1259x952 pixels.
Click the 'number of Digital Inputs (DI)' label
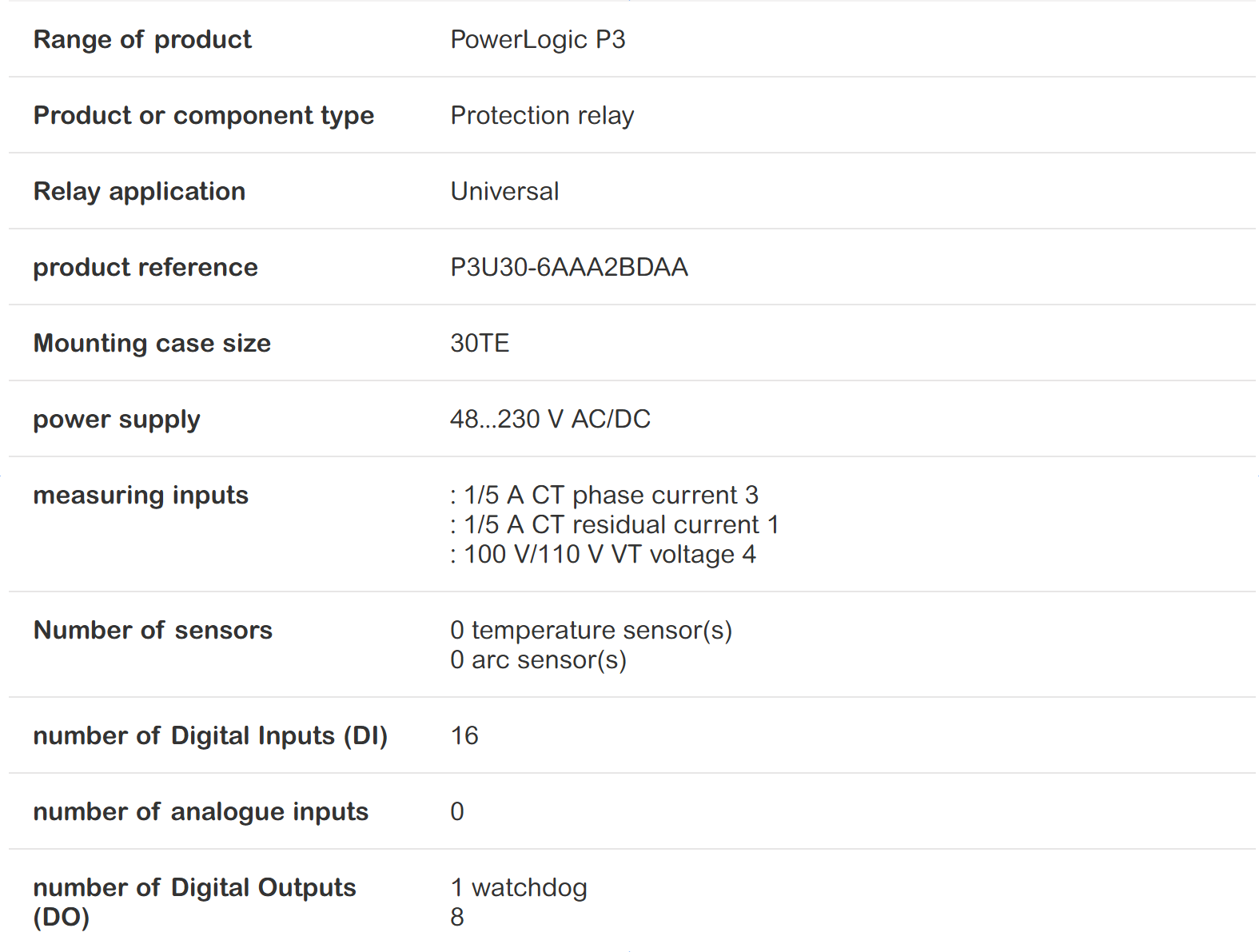(209, 735)
